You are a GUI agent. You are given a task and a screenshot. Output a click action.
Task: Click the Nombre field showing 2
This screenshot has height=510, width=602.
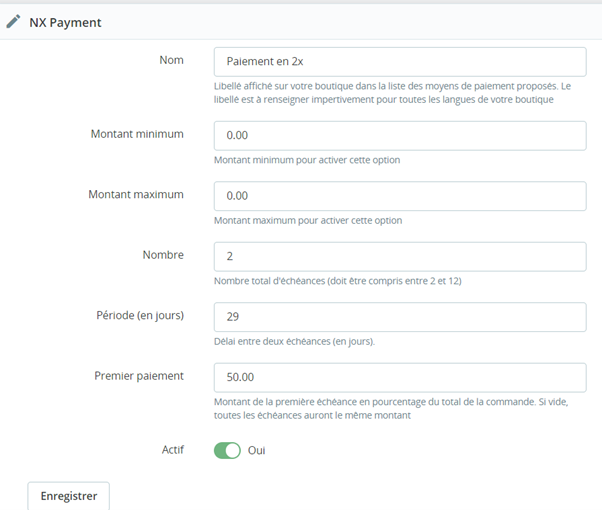(x=400, y=256)
